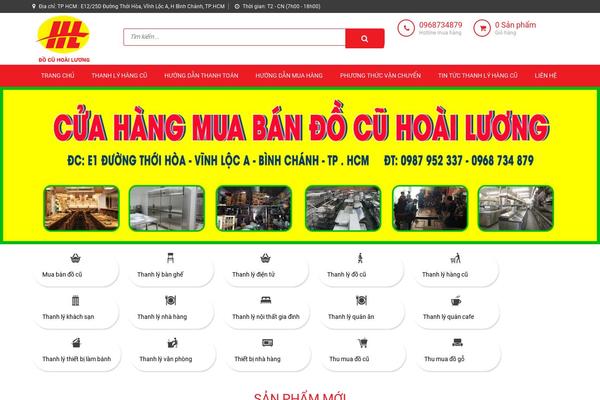Open Mua bán đồ cũ category
600x400 pixels.
[x=62, y=274]
